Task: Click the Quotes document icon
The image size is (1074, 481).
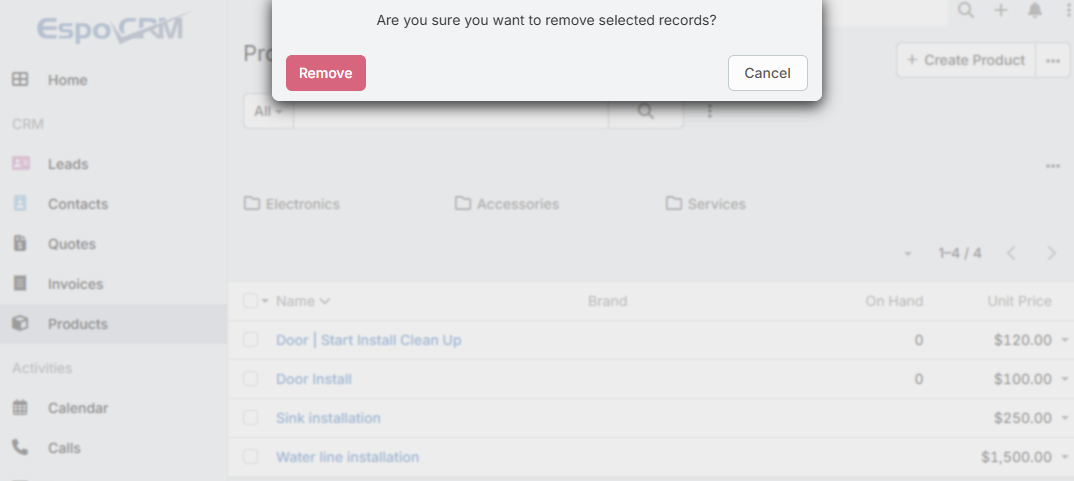Action: click(20, 244)
